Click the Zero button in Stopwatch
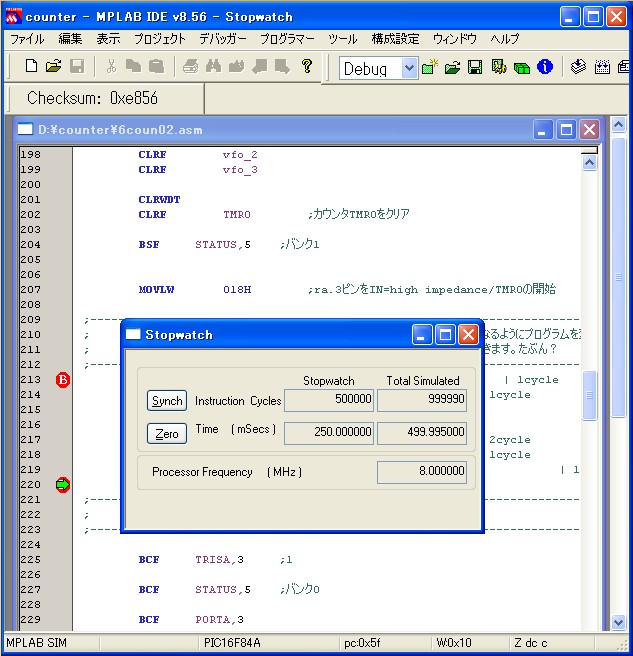Viewport: 633px width, 656px height. coord(167,433)
